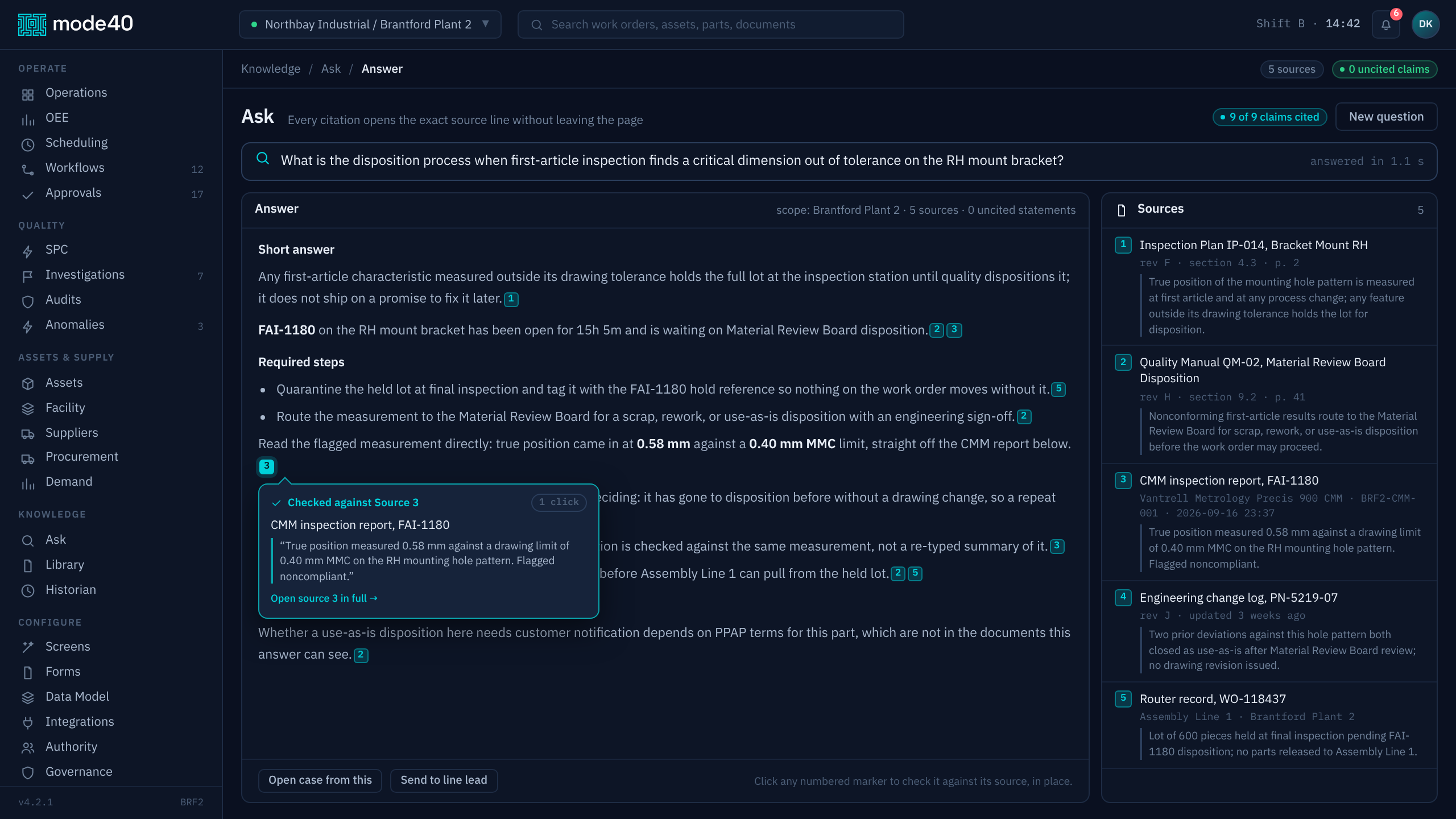Open the Forms menu item
The height and width of the screenshot is (819, 1456).
111,672
